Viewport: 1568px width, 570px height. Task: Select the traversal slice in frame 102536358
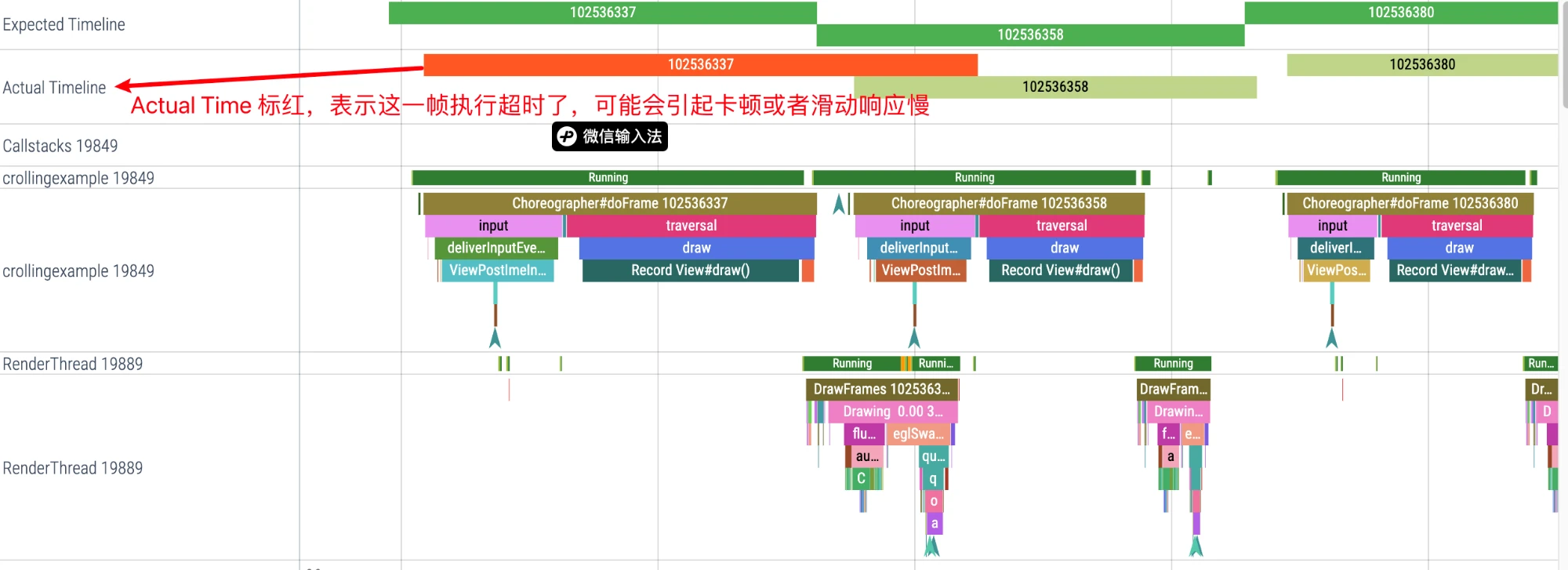[x=1061, y=226]
